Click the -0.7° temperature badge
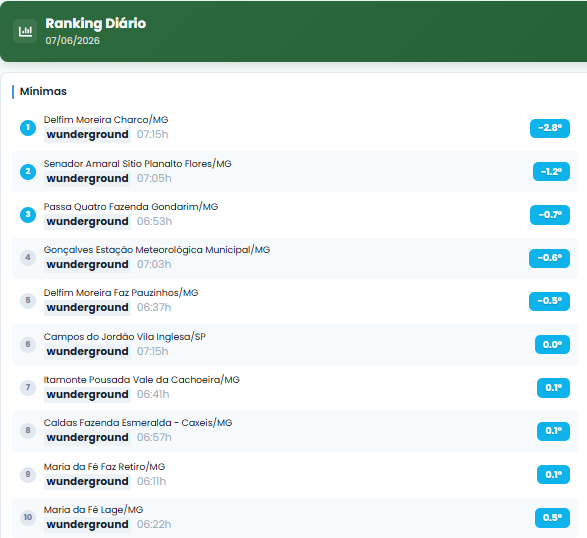 coord(550,215)
